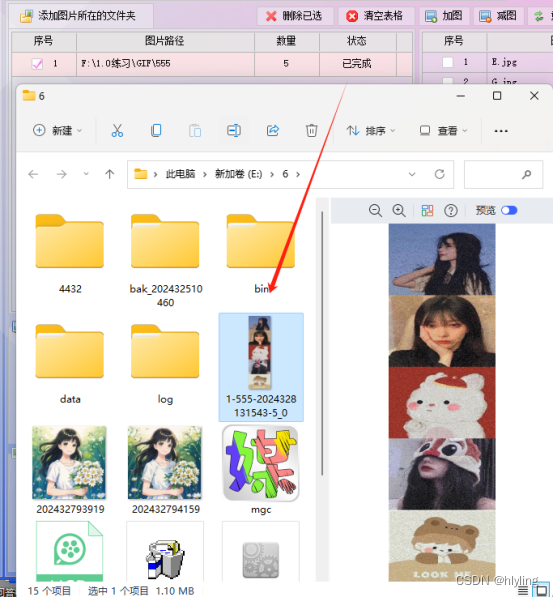554x597 pixels.
Task: Select the 状态 column header
Action: pos(357,41)
